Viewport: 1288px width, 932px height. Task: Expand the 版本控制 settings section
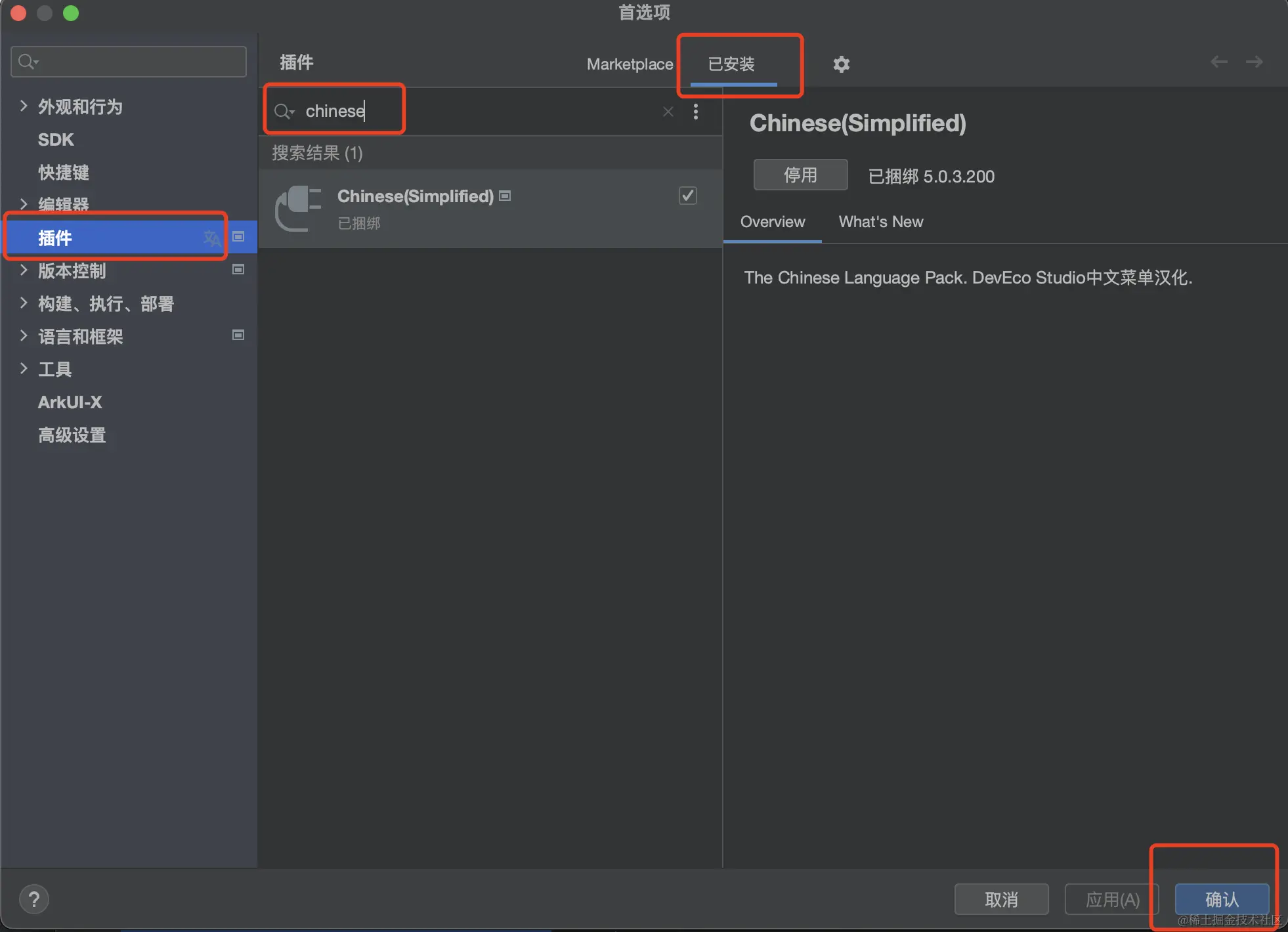(24, 270)
